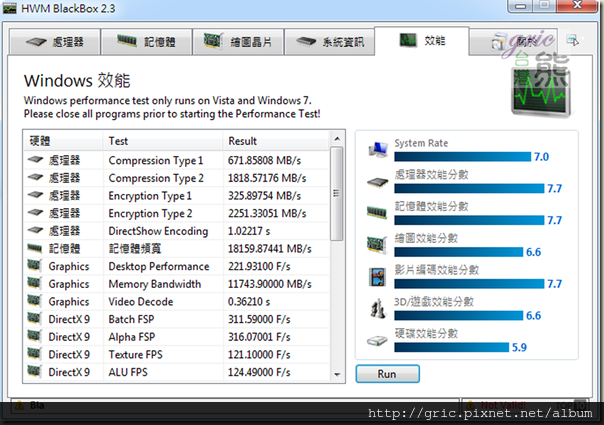Click the card icon in Batch FSP row
Screen dimensions: 604x425
(x=35, y=318)
